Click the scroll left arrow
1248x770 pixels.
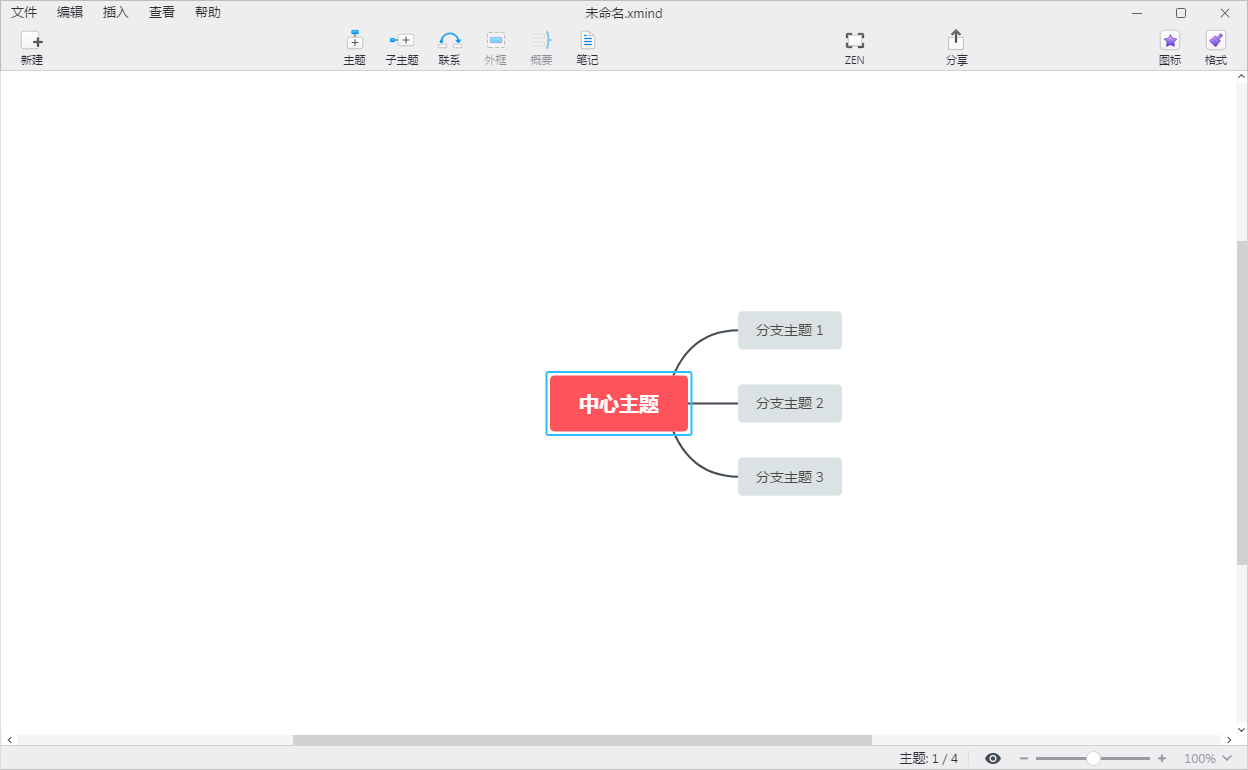[x=10, y=740]
